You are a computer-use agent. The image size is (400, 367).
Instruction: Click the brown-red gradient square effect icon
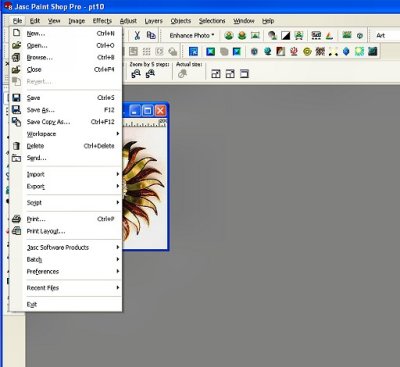coord(281,51)
